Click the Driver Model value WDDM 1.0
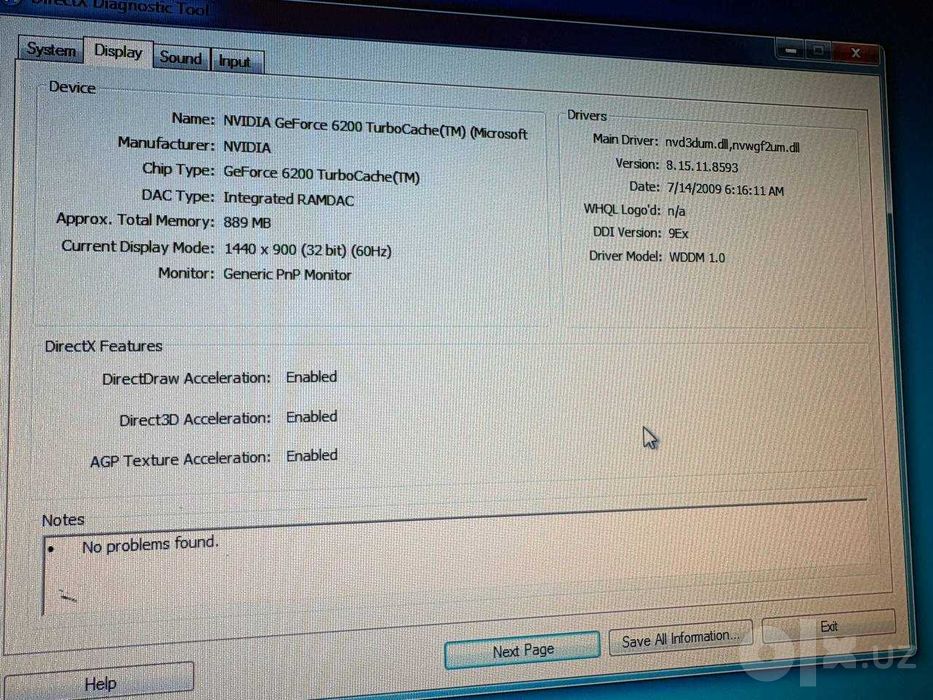 (x=697, y=257)
